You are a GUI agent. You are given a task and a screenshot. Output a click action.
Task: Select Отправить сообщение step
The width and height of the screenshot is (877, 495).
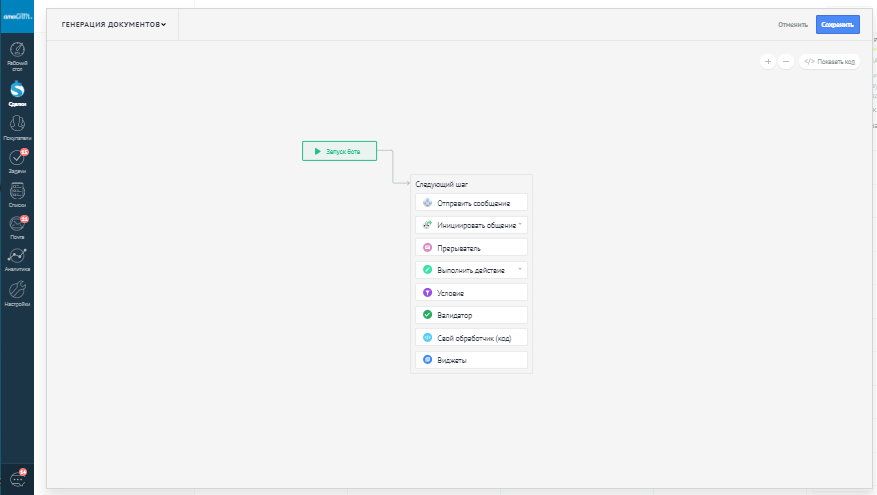pyautogui.click(x=470, y=203)
